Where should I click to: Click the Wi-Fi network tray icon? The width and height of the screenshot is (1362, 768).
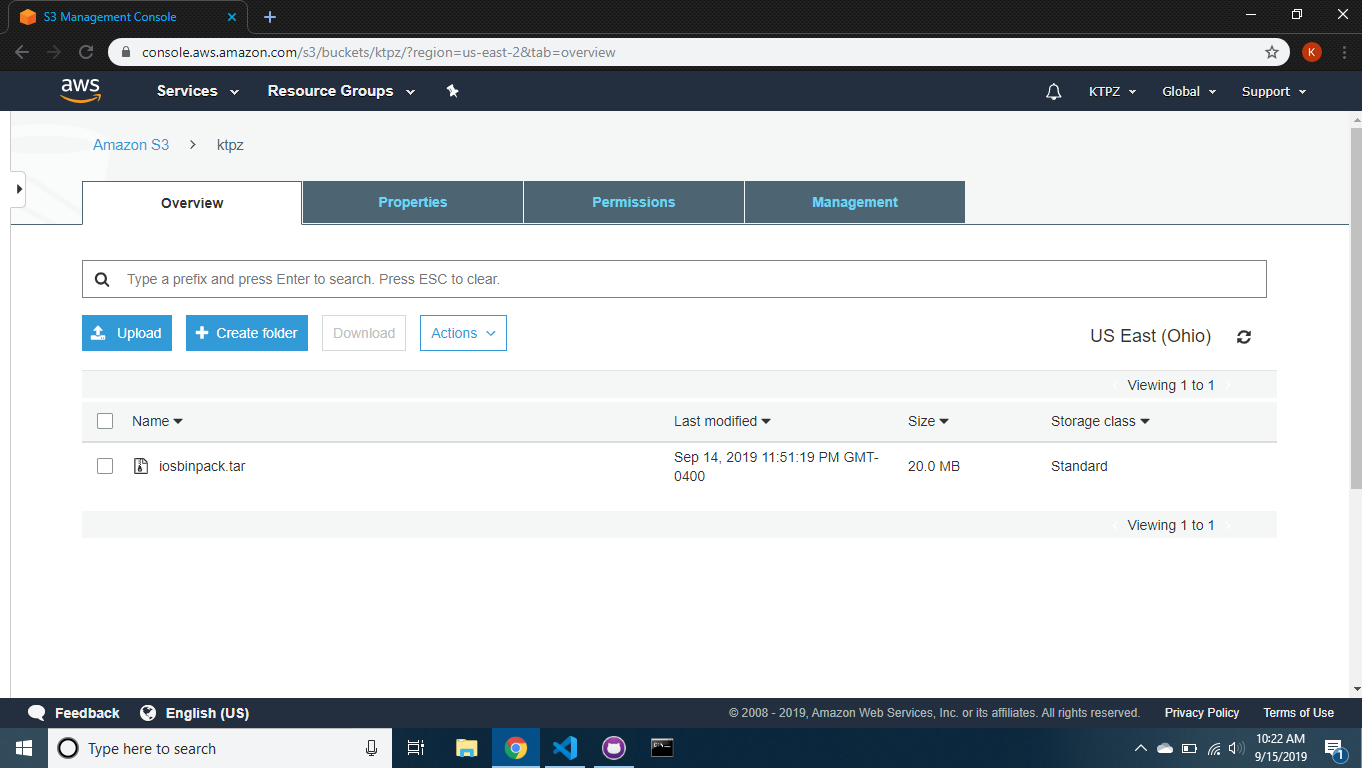pyautogui.click(x=1214, y=748)
